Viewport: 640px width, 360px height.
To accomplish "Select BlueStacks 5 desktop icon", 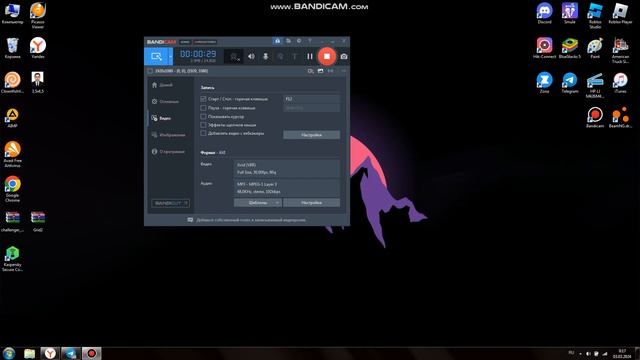I will [x=570, y=48].
